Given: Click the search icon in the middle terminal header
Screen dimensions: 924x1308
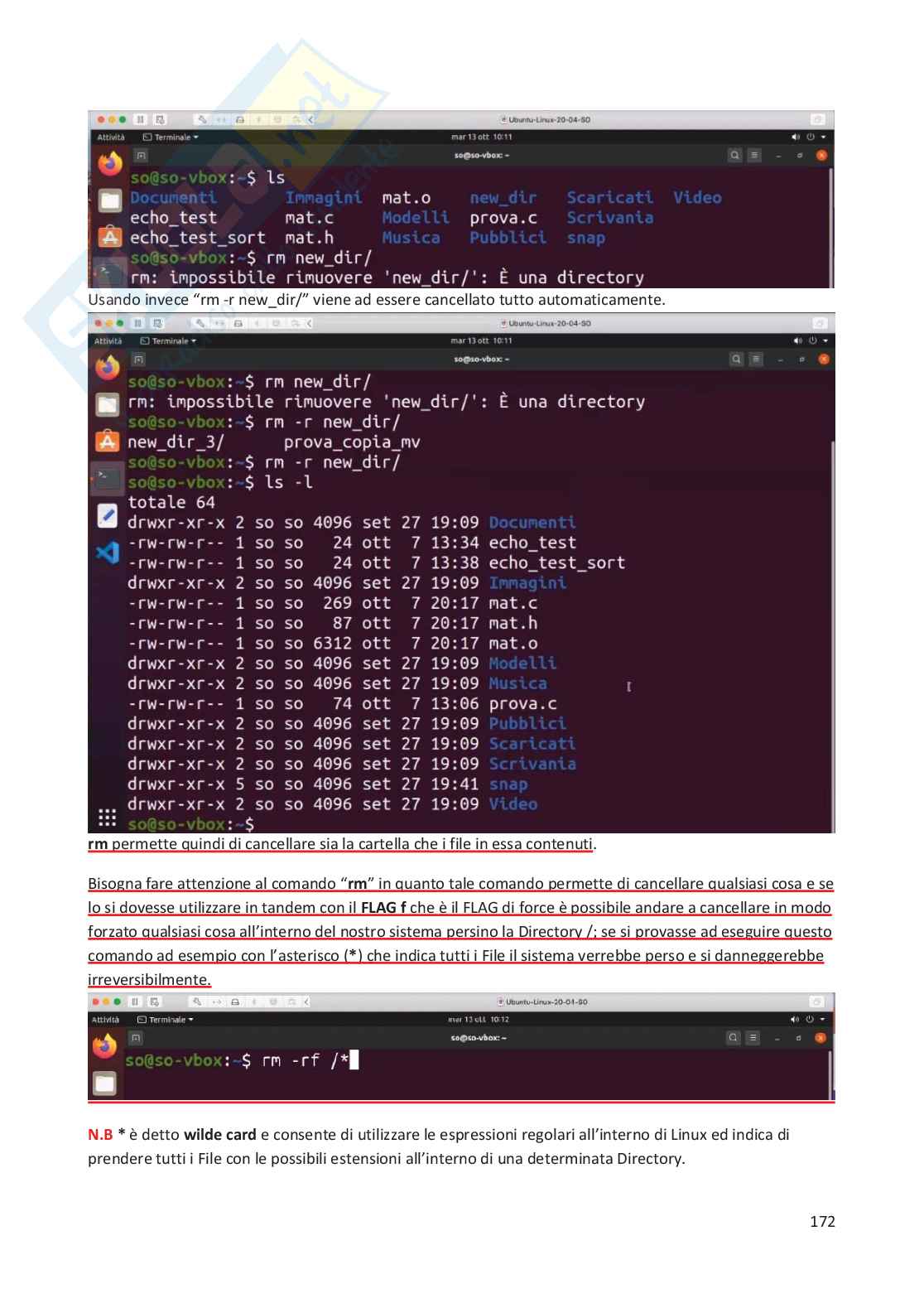Looking at the screenshot, I should [x=736, y=359].
